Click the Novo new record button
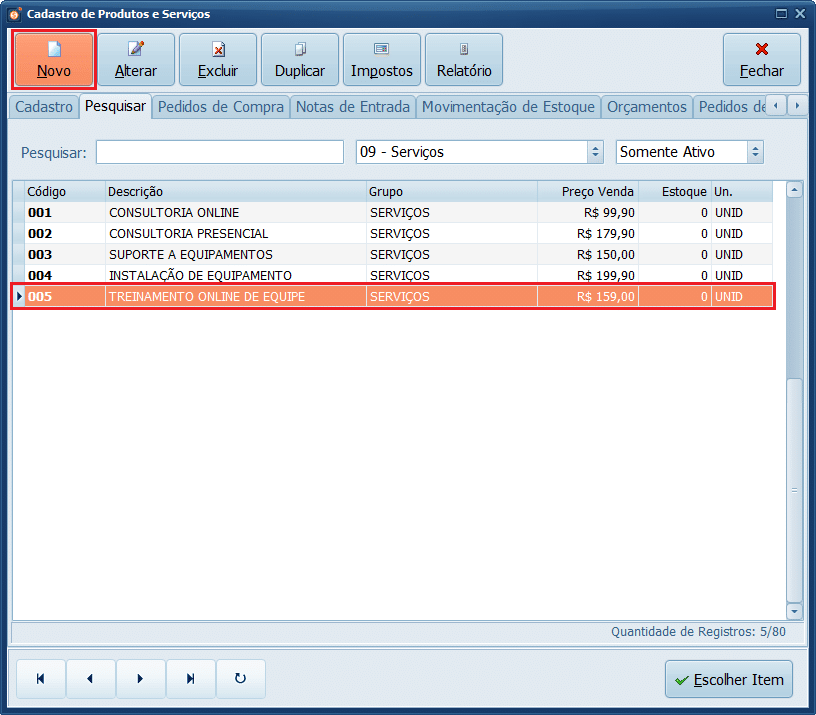816x715 pixels. [x=54, y=60]
